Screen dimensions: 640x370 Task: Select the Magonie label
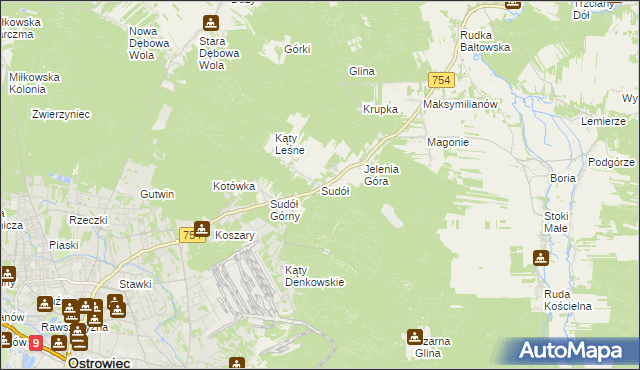click(x=448, y=142)
